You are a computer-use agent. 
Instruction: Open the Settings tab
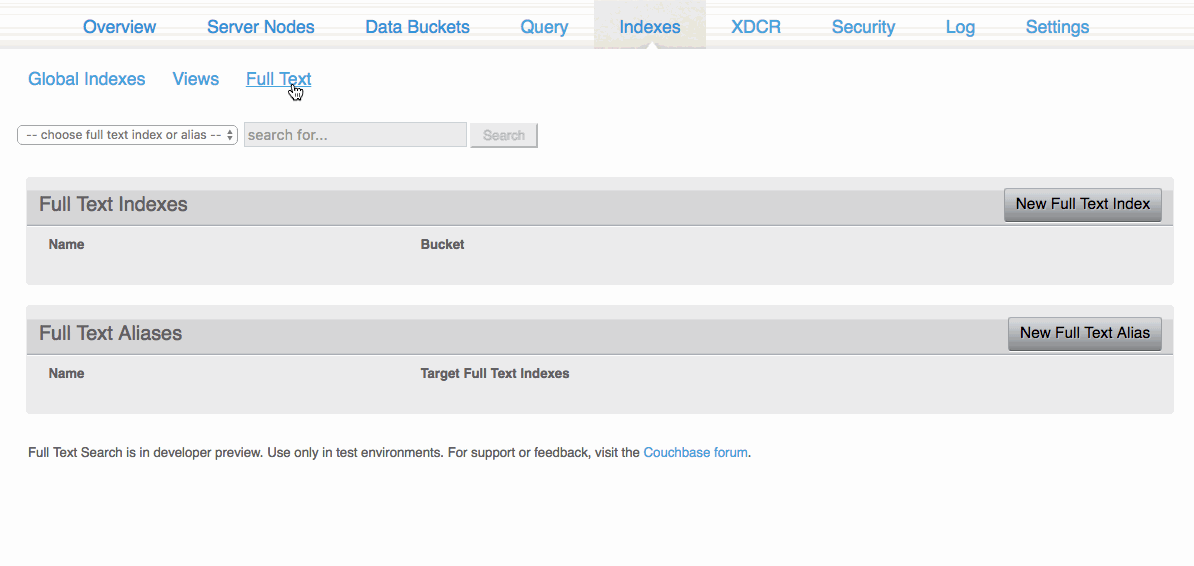(x=1057, y=27)
